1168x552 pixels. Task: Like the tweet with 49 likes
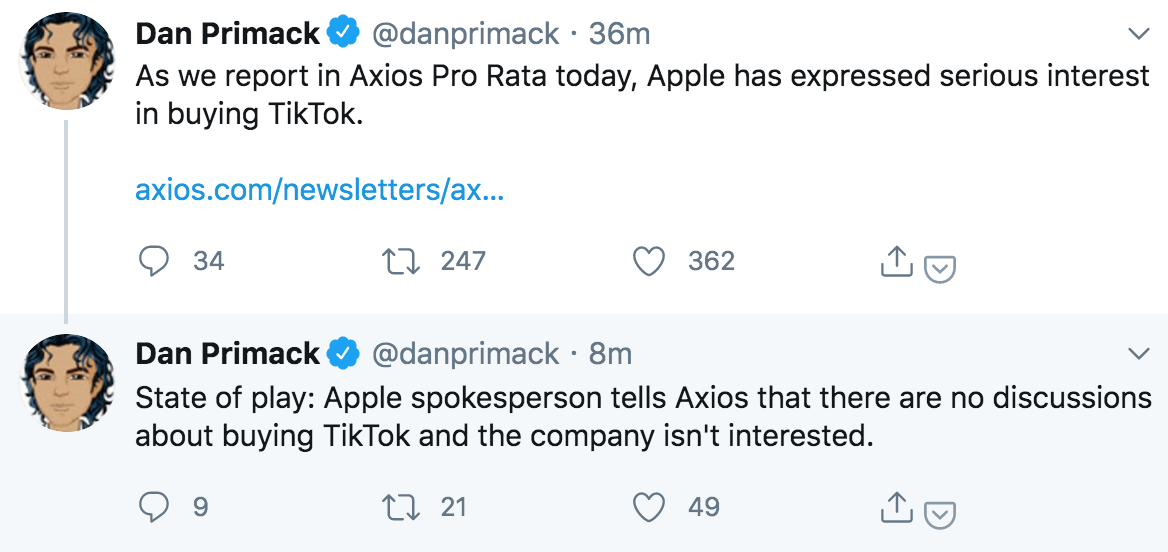650,507
